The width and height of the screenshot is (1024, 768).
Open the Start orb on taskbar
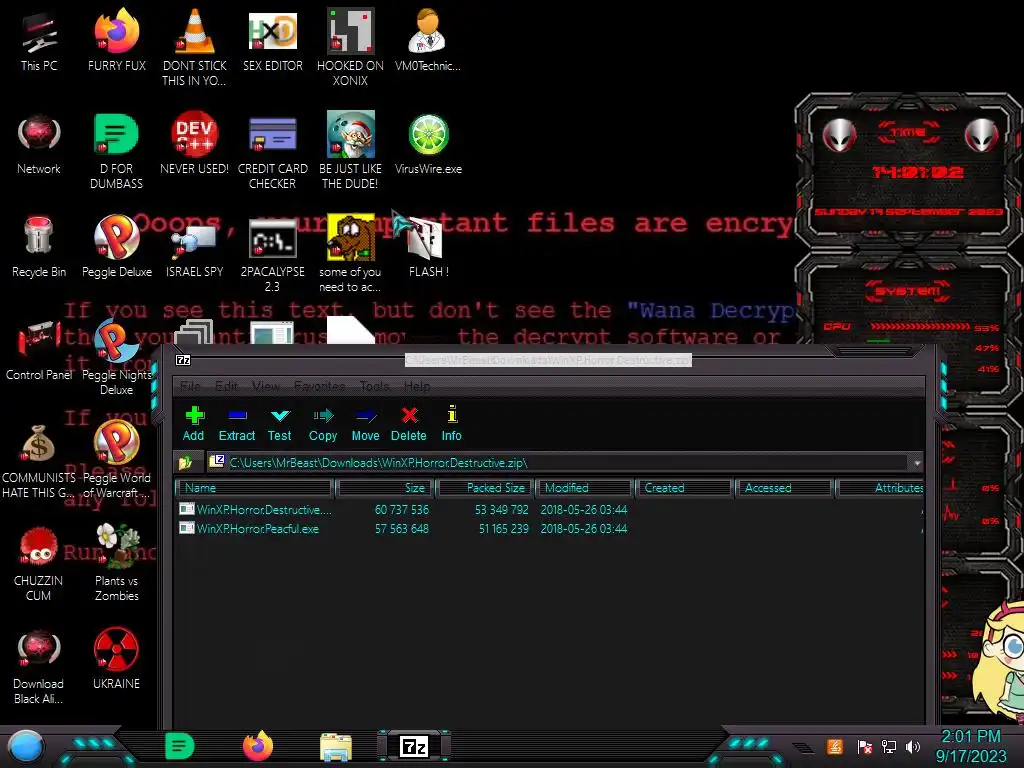27,747
